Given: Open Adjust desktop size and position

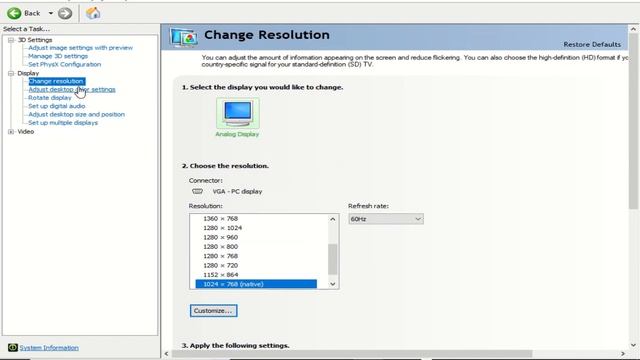Looking at the screenshot, I should (x=76, y=114).
